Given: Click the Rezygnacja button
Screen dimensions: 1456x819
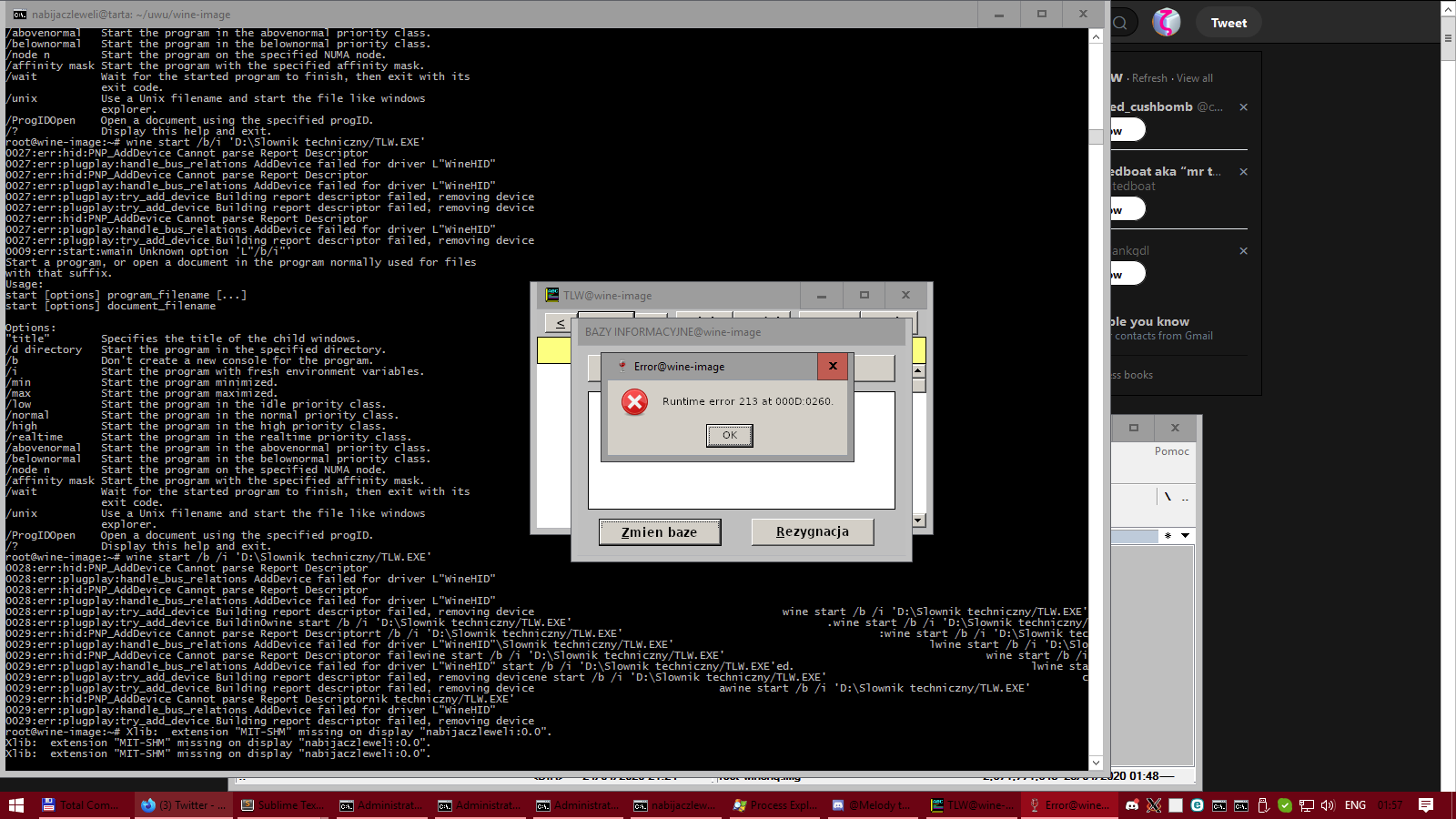Looking at the screenshot, I should click(x=812, y=532).
